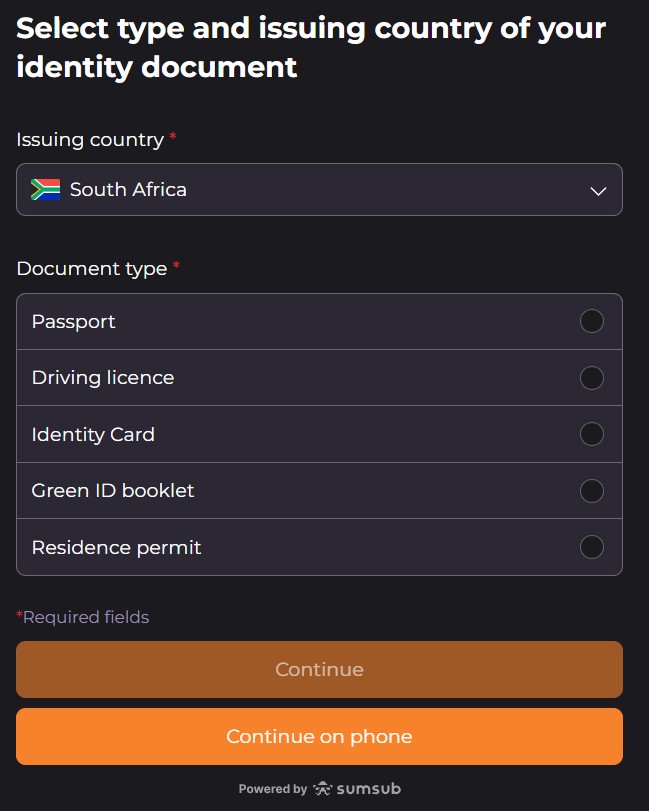This screenshot has width=649, height=811.
Task: Click the Identity Card row label
Action: click(93, 434)
